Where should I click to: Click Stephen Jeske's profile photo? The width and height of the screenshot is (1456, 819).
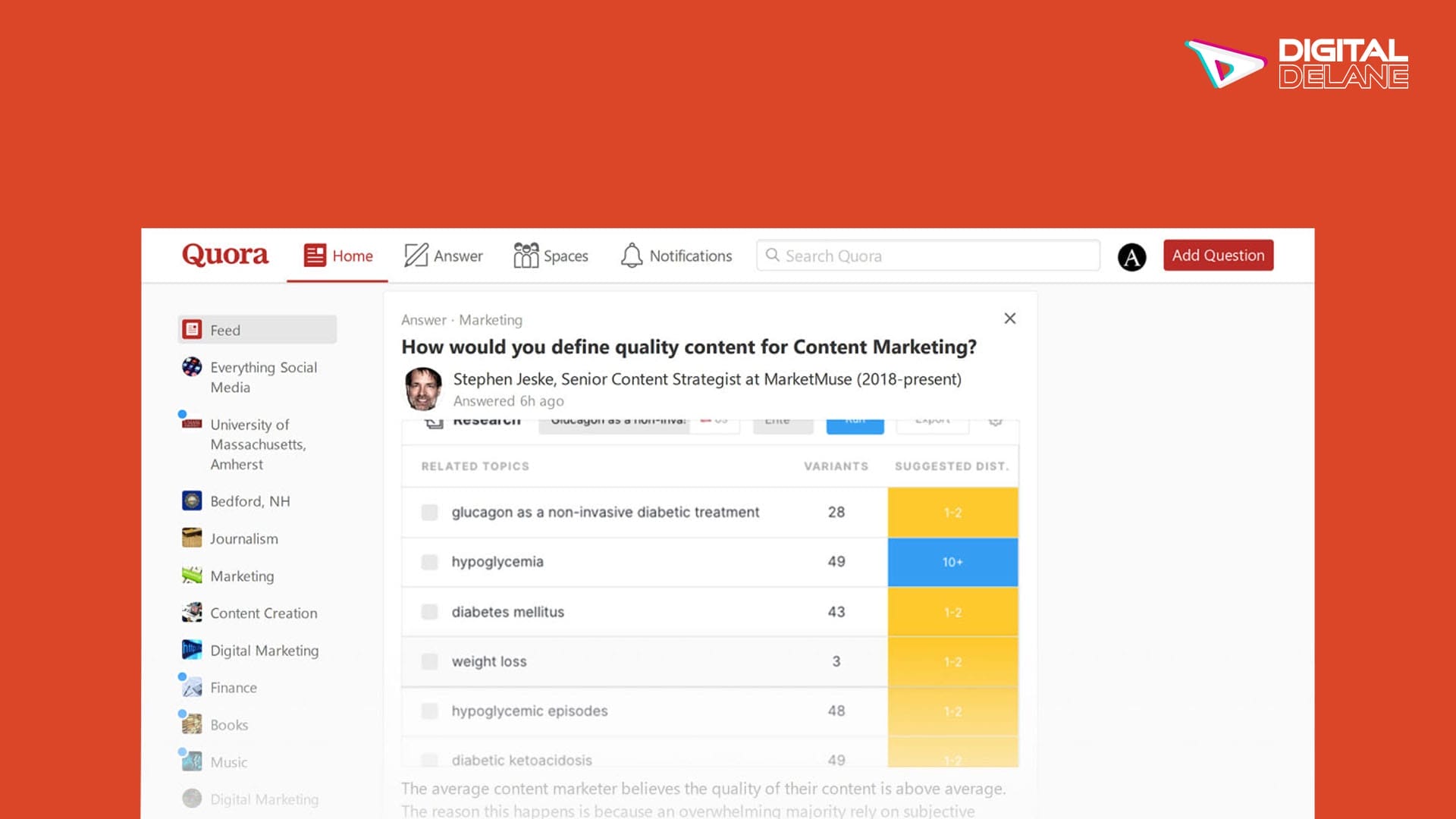tap(423, 388)
